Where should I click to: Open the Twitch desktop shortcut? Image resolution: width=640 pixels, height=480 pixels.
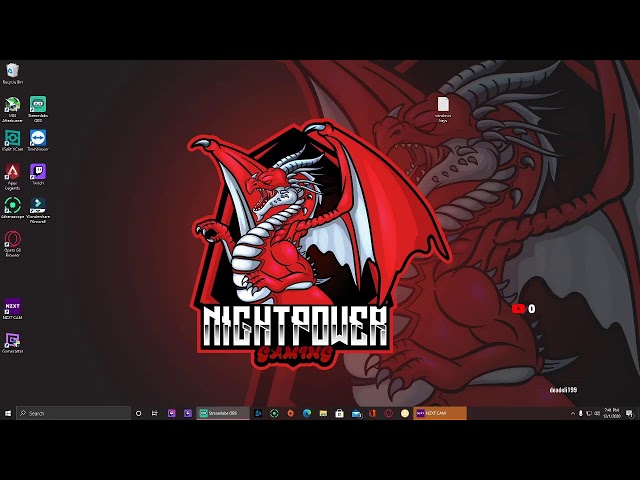click(x=38, y=175)
